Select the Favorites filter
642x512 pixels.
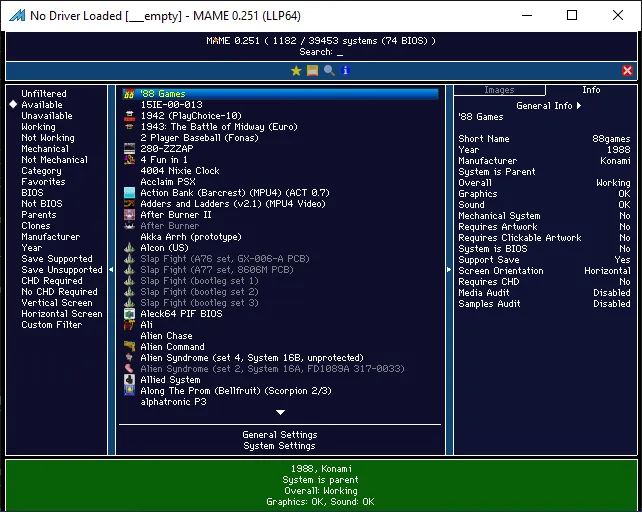(x=43, y=182)
